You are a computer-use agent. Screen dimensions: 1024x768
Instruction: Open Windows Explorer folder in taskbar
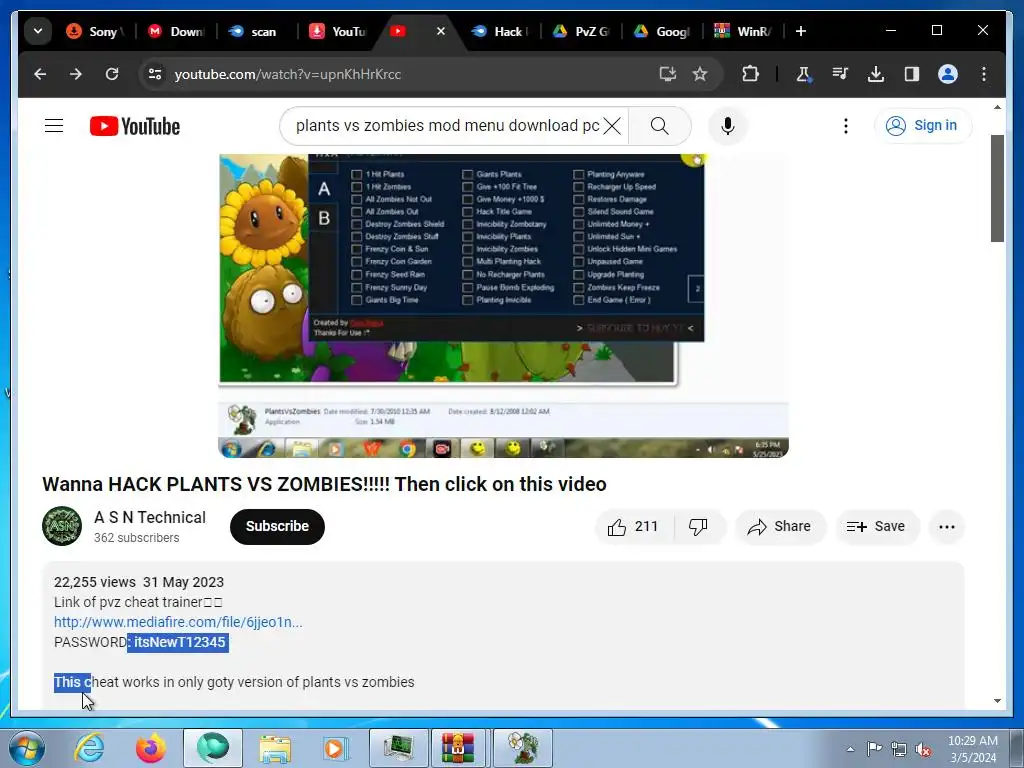275,748
